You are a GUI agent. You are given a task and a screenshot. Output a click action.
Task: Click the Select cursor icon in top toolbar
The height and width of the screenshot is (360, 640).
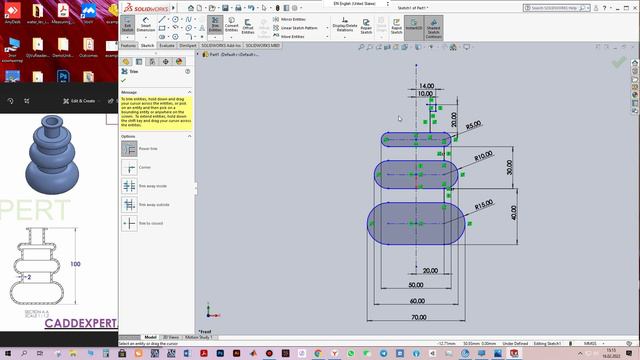tap(264, 8)
